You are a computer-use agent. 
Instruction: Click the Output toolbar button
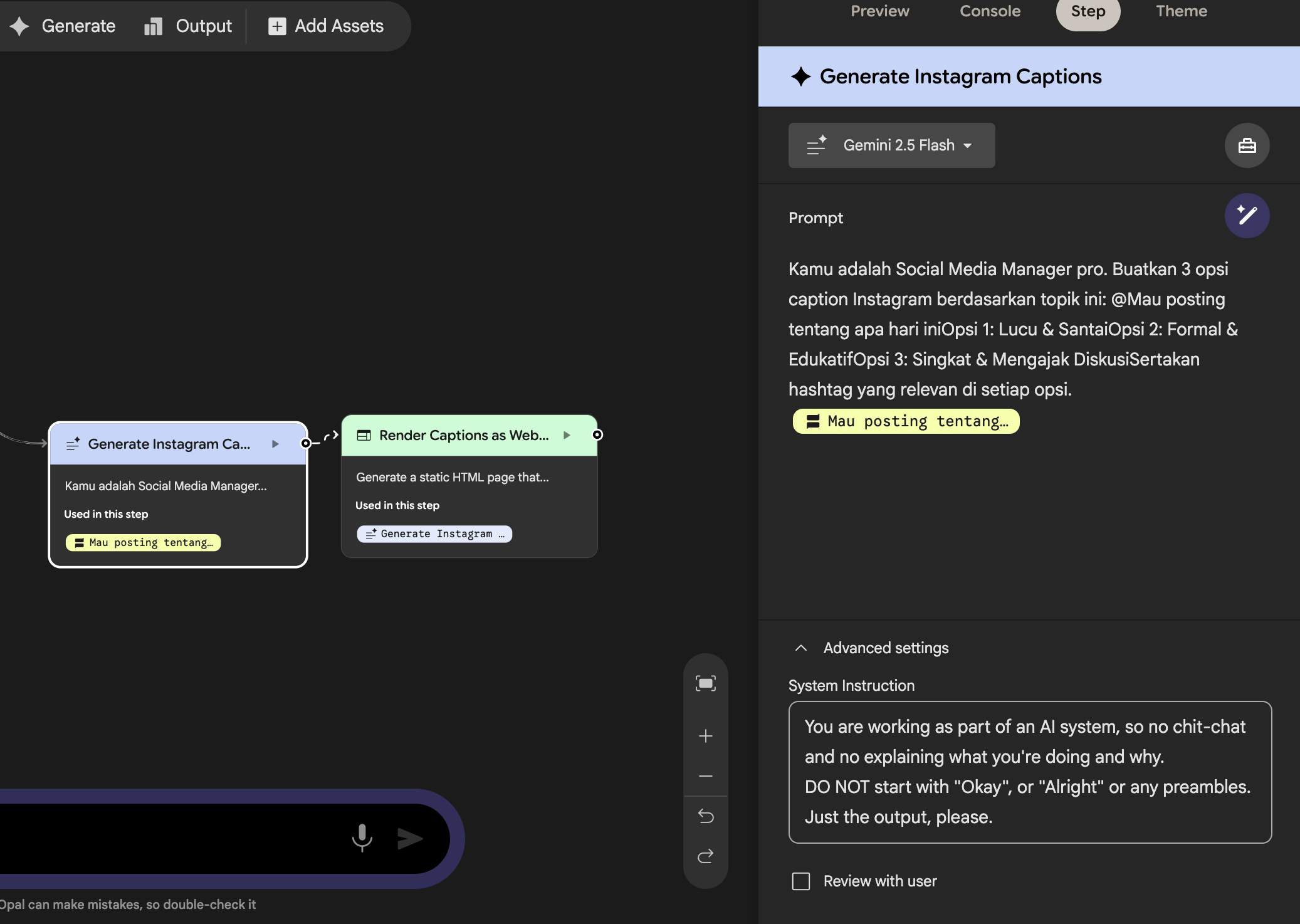188,26
